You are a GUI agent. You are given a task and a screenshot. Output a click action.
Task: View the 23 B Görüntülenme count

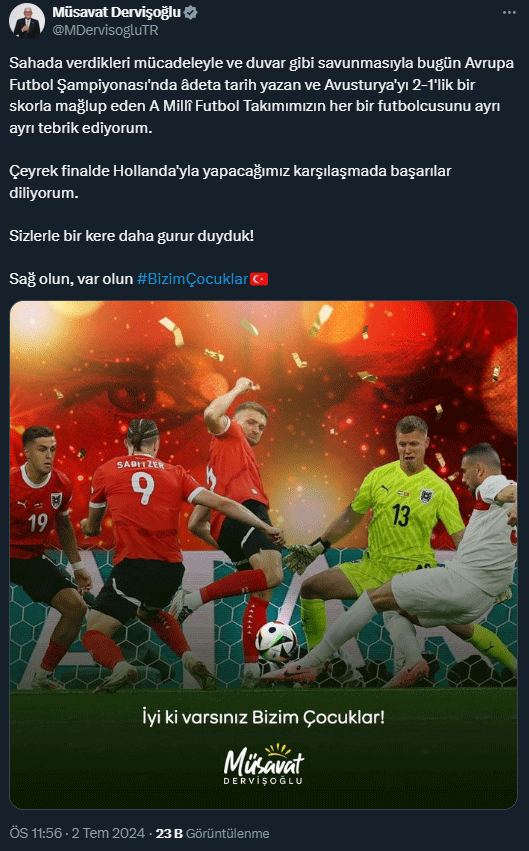tap(212, 833)
